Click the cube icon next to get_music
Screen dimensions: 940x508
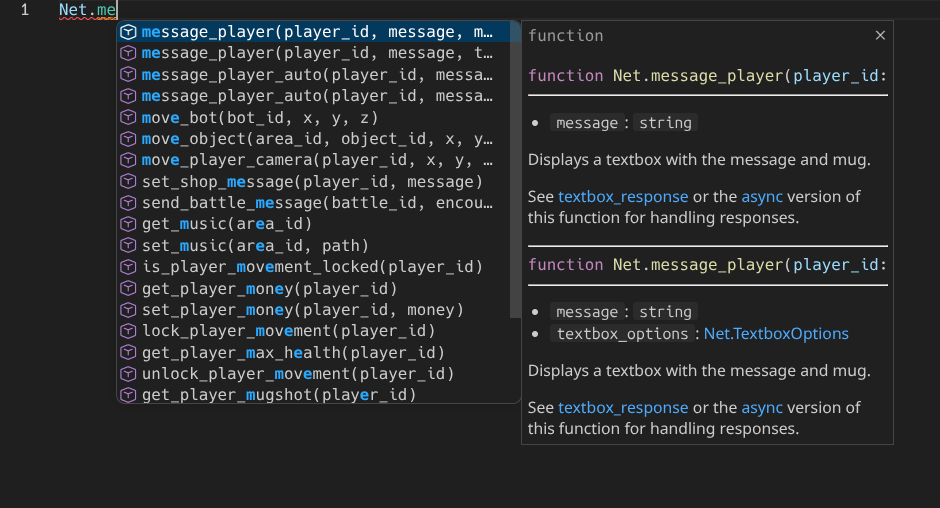pos(128,224)
